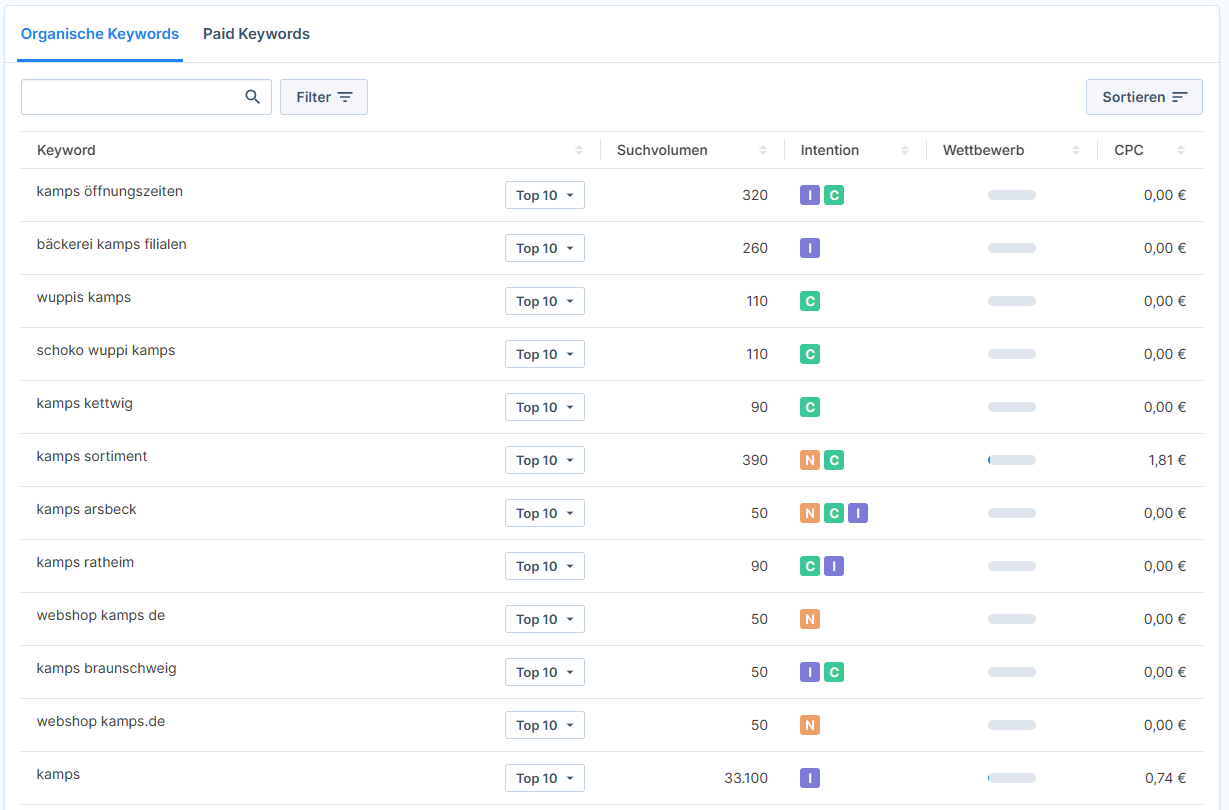Click the C badge for kamps kettwig
The width and height of the screenshot is (1229, 810).
[x=810, y=407]
